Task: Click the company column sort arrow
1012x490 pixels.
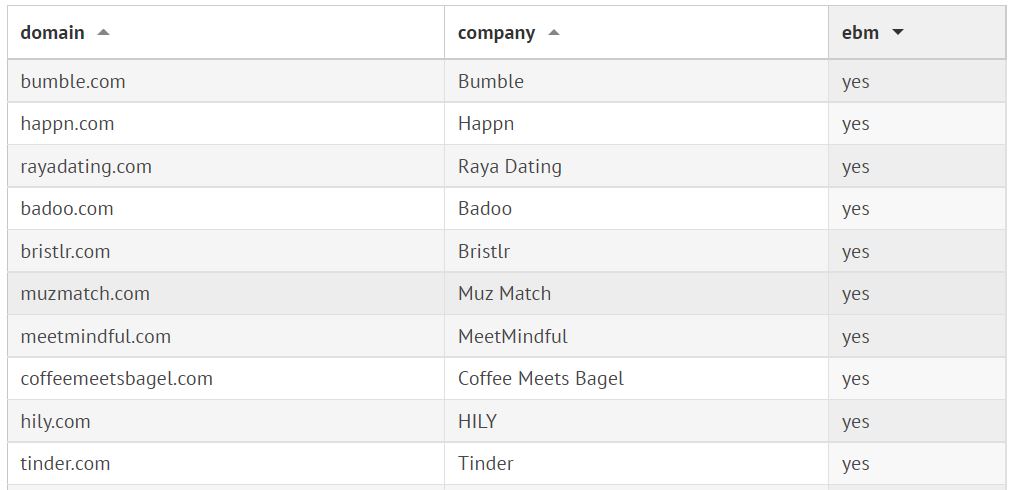Action: (554, 32)
